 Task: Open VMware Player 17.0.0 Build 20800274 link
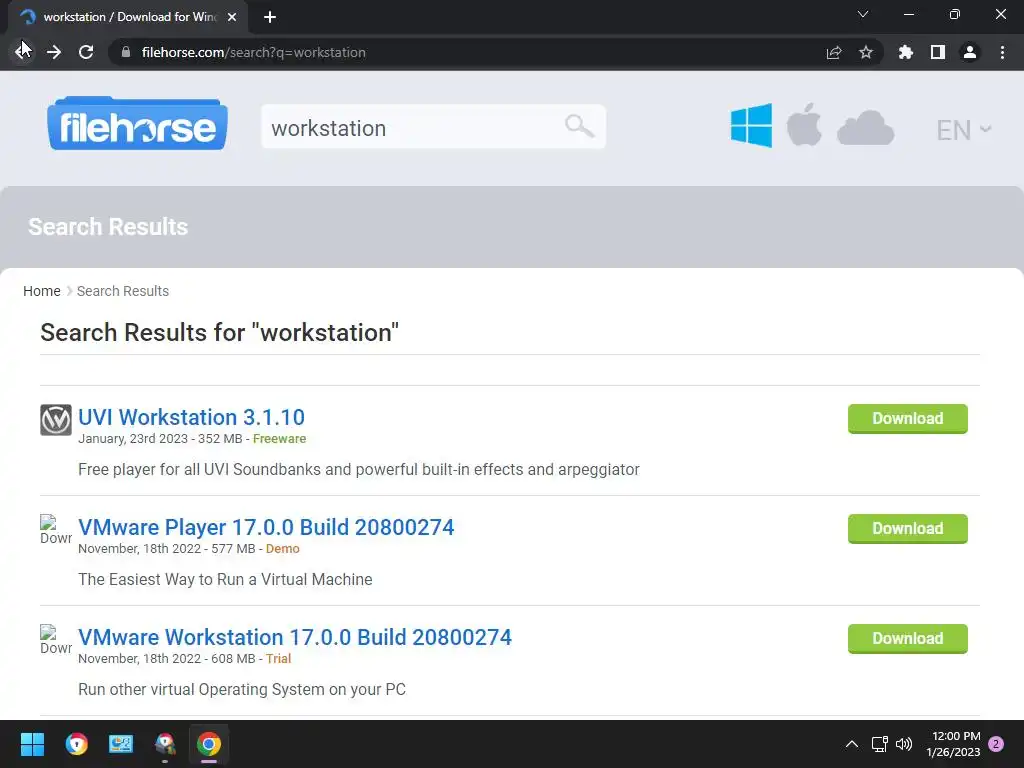[x=266, y=527]
